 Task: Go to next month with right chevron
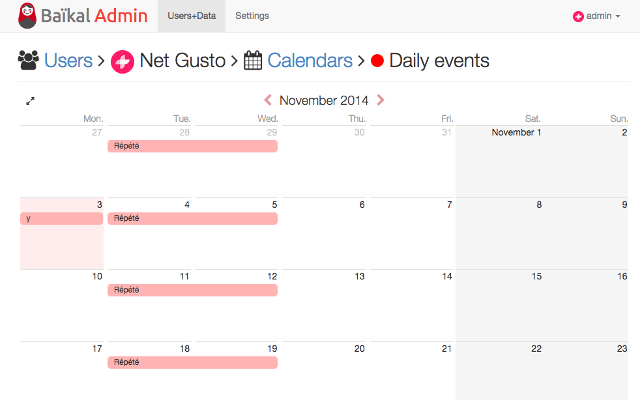point(380,100)
